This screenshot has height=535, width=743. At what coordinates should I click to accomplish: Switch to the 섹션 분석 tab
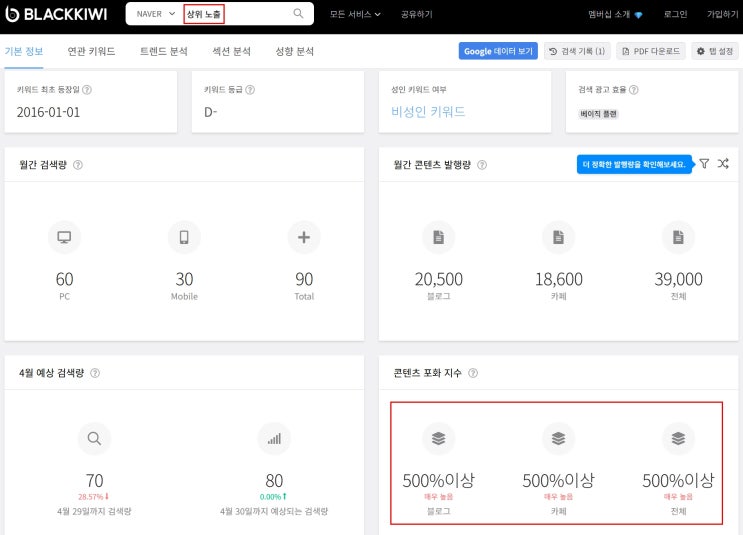pos(231,51)
